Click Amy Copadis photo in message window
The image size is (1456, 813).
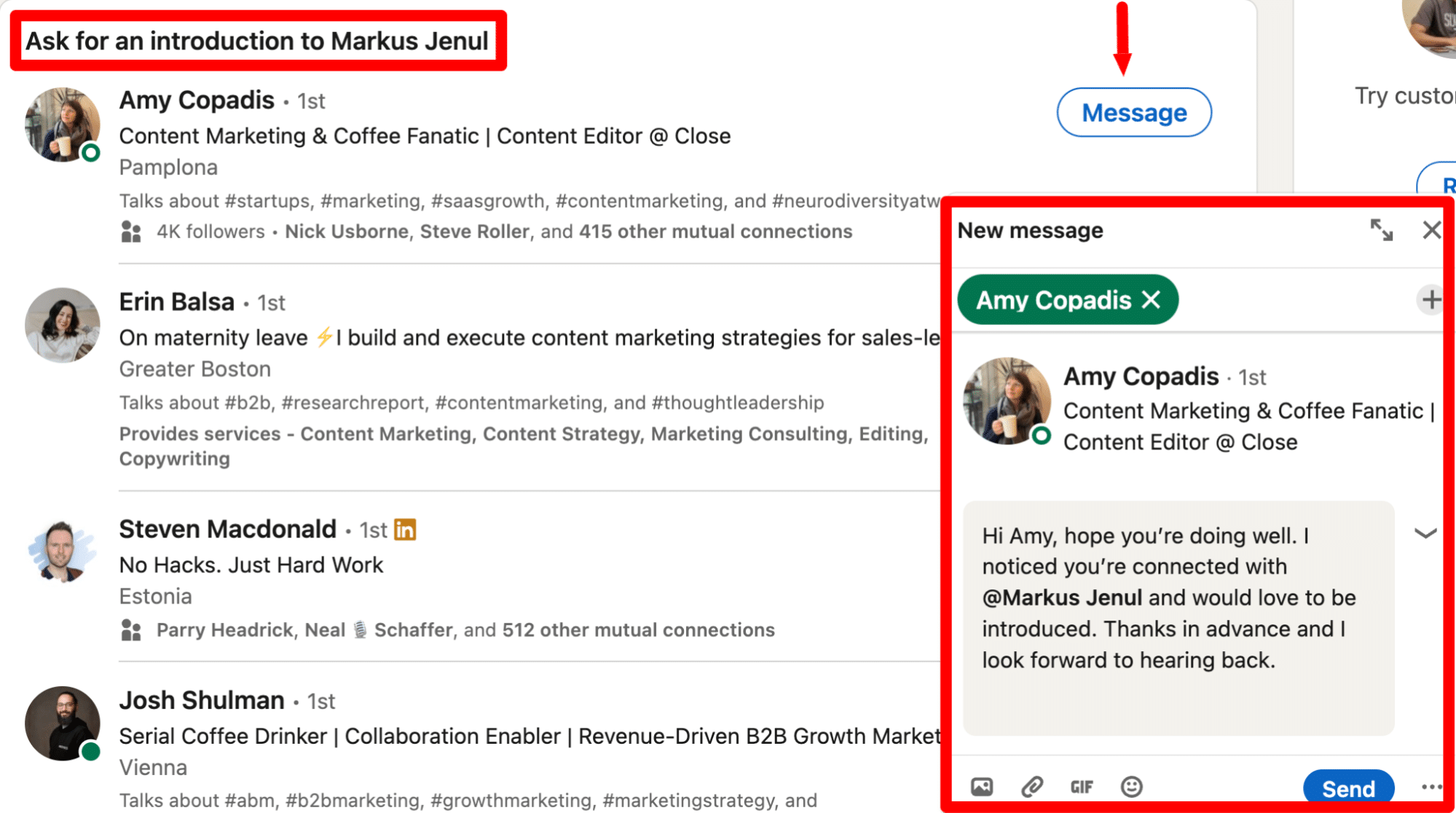point(1007,401)
